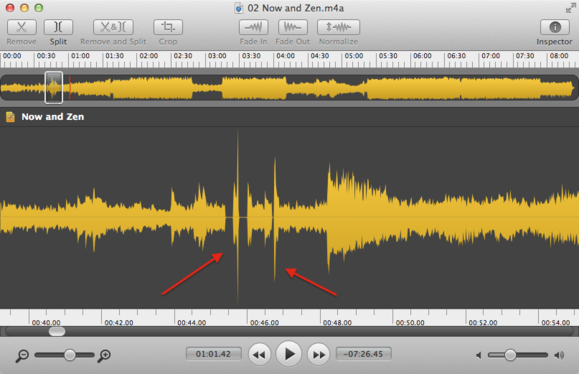Click the zoom out magnifier icon
This screenshot has height=374, width=579.
coord(22,356)
